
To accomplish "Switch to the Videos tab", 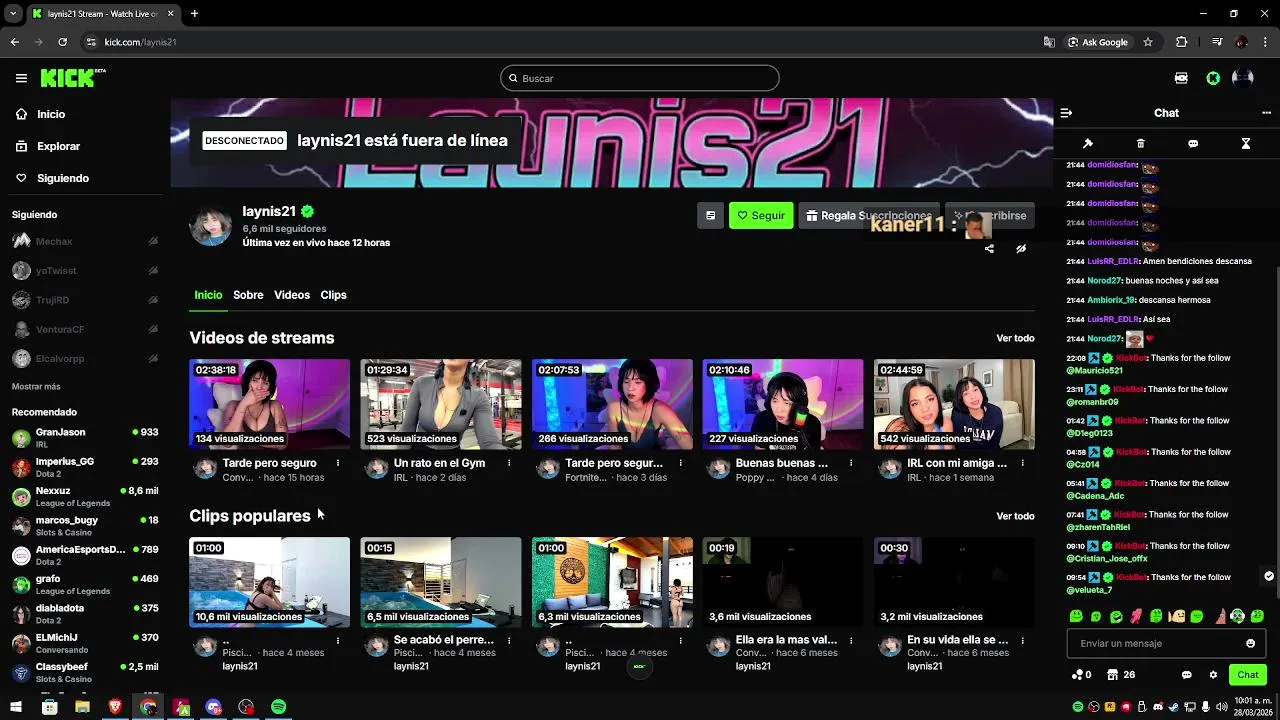I will click(x=292, y=295).
